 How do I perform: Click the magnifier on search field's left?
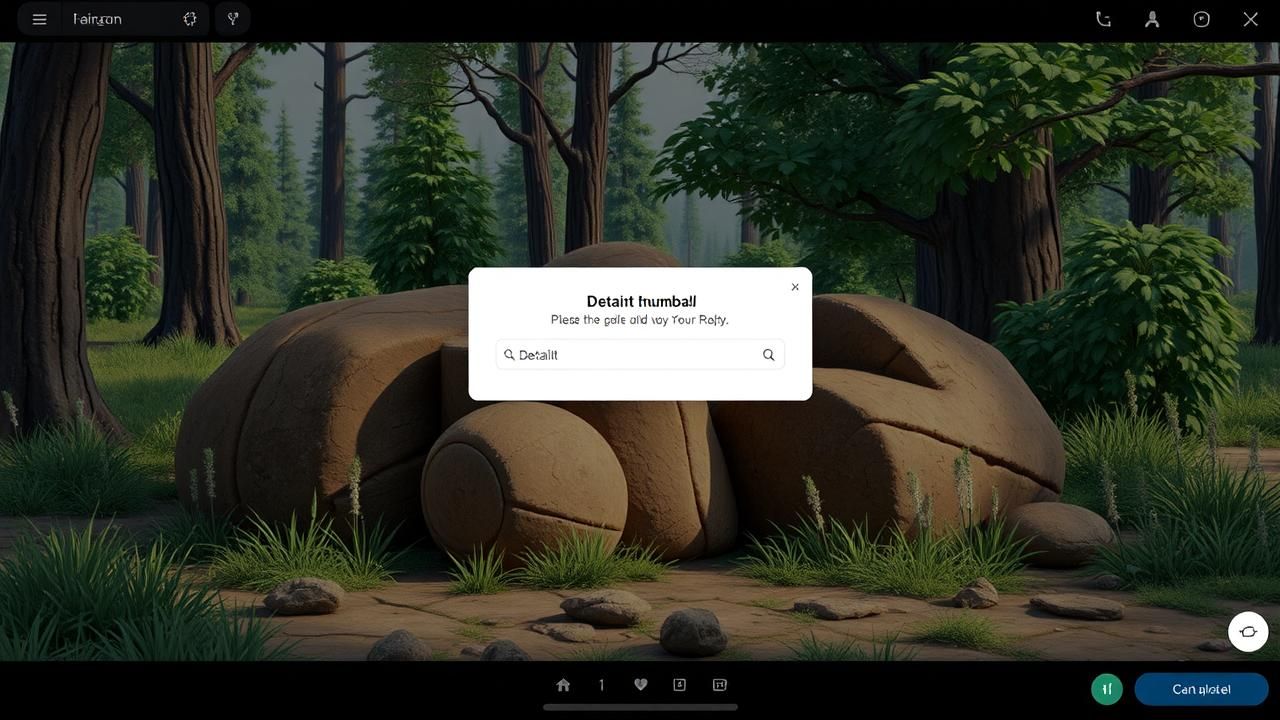tap(509, 355)
